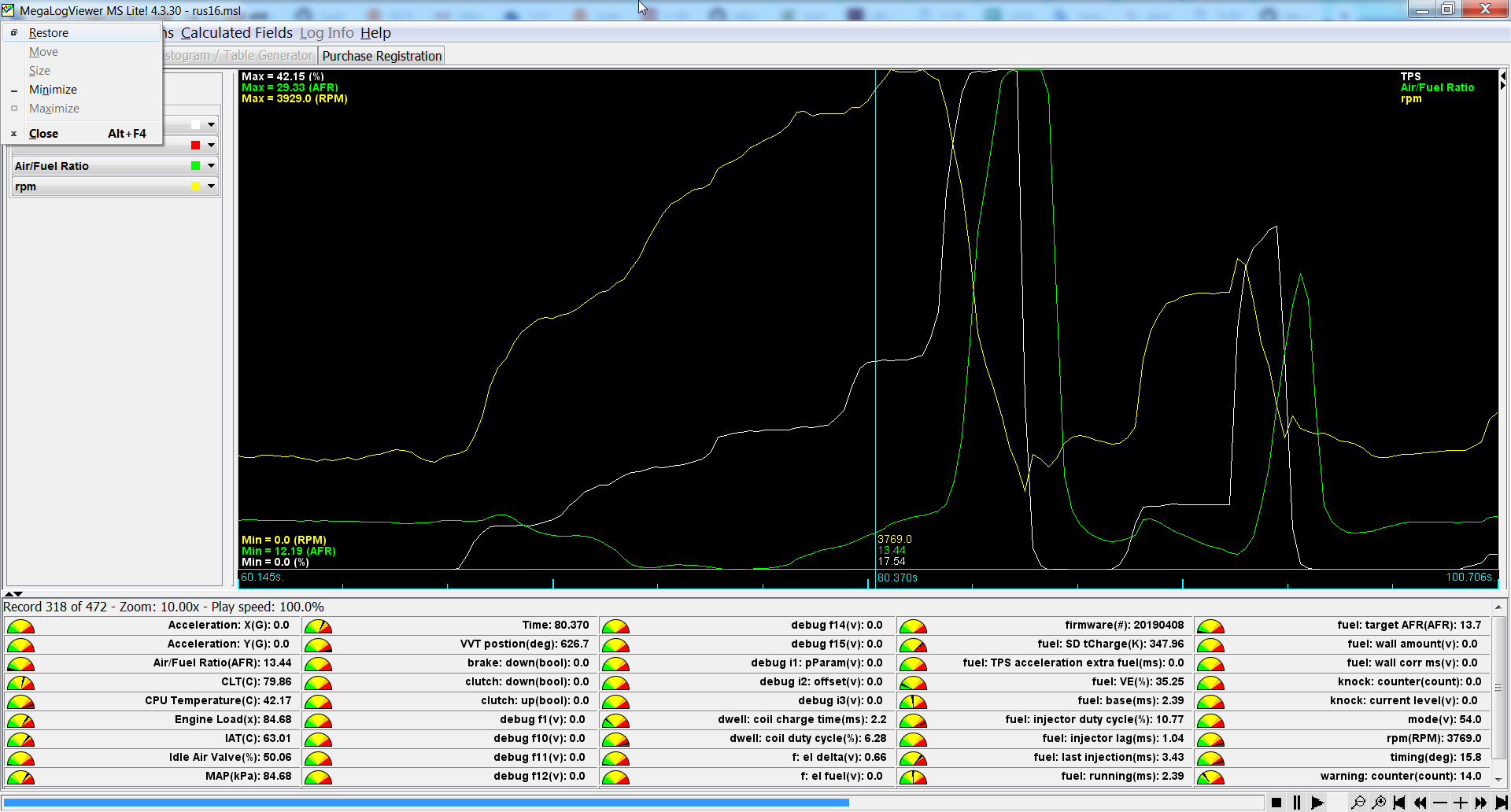Collapse the panel using divider arrows
Image resolution: width=1511 pixels, height=812 pixels.
pyautogui.click(x=13, y=594)
